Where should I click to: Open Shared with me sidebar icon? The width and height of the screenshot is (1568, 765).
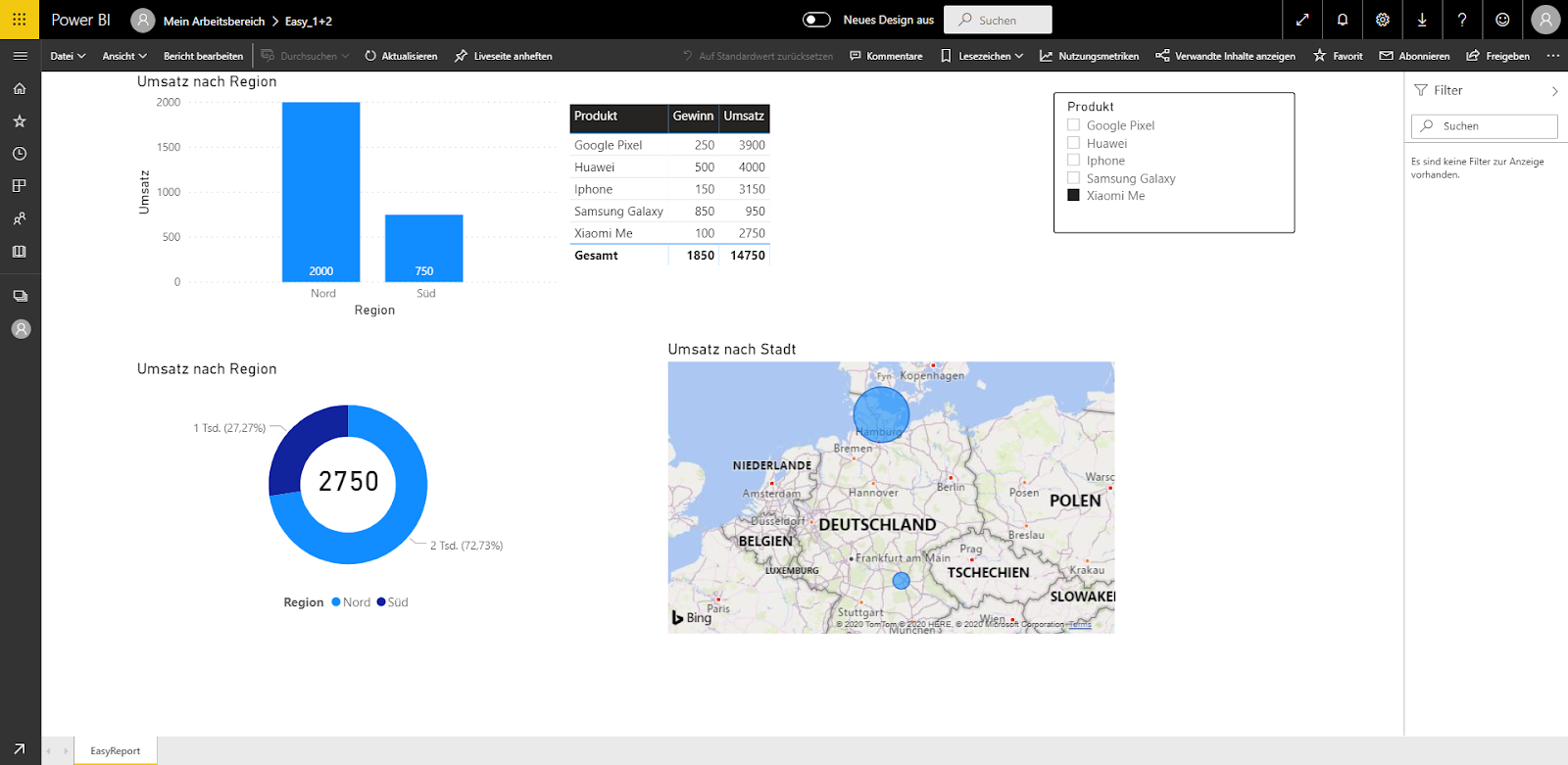[20, 218]
